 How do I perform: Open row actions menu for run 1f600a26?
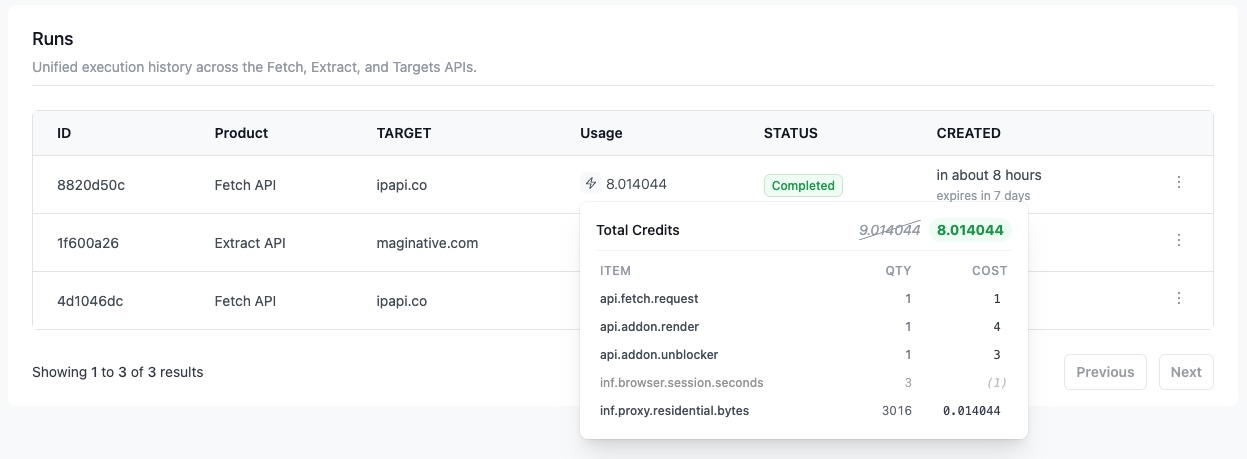point(1179,240)
